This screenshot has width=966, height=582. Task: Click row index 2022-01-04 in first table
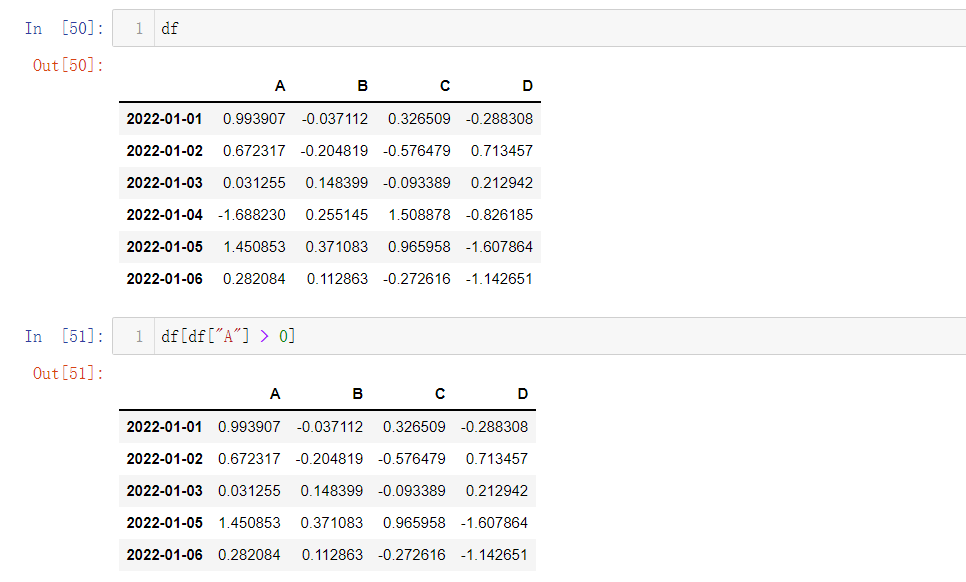(x=164, y=215)
